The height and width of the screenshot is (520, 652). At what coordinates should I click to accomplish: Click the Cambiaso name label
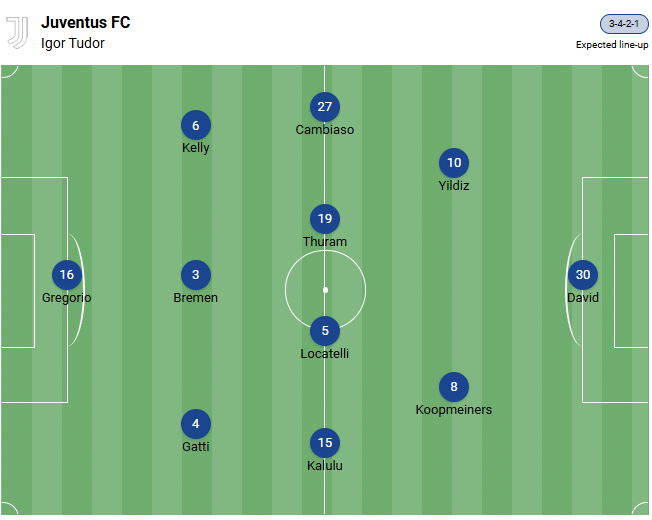(325, 130)
